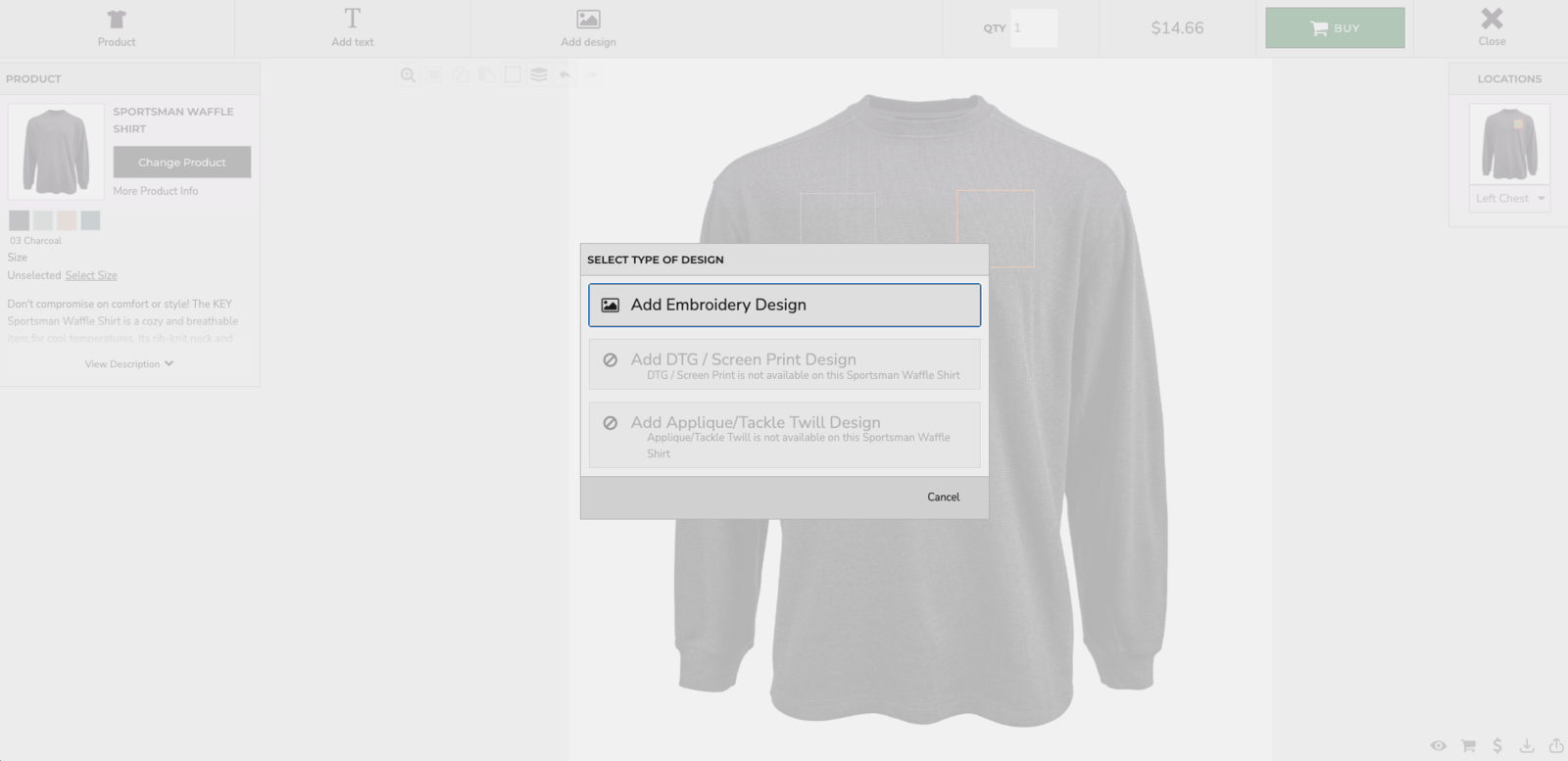Image resolution: width=1568 pixels, height=761 pixels.
Task: Open the layers stack icon
Action: [539, 74]
